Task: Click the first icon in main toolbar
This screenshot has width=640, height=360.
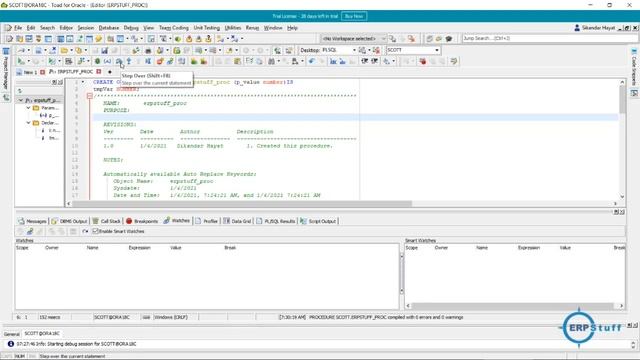Action: tap(9, 39)
